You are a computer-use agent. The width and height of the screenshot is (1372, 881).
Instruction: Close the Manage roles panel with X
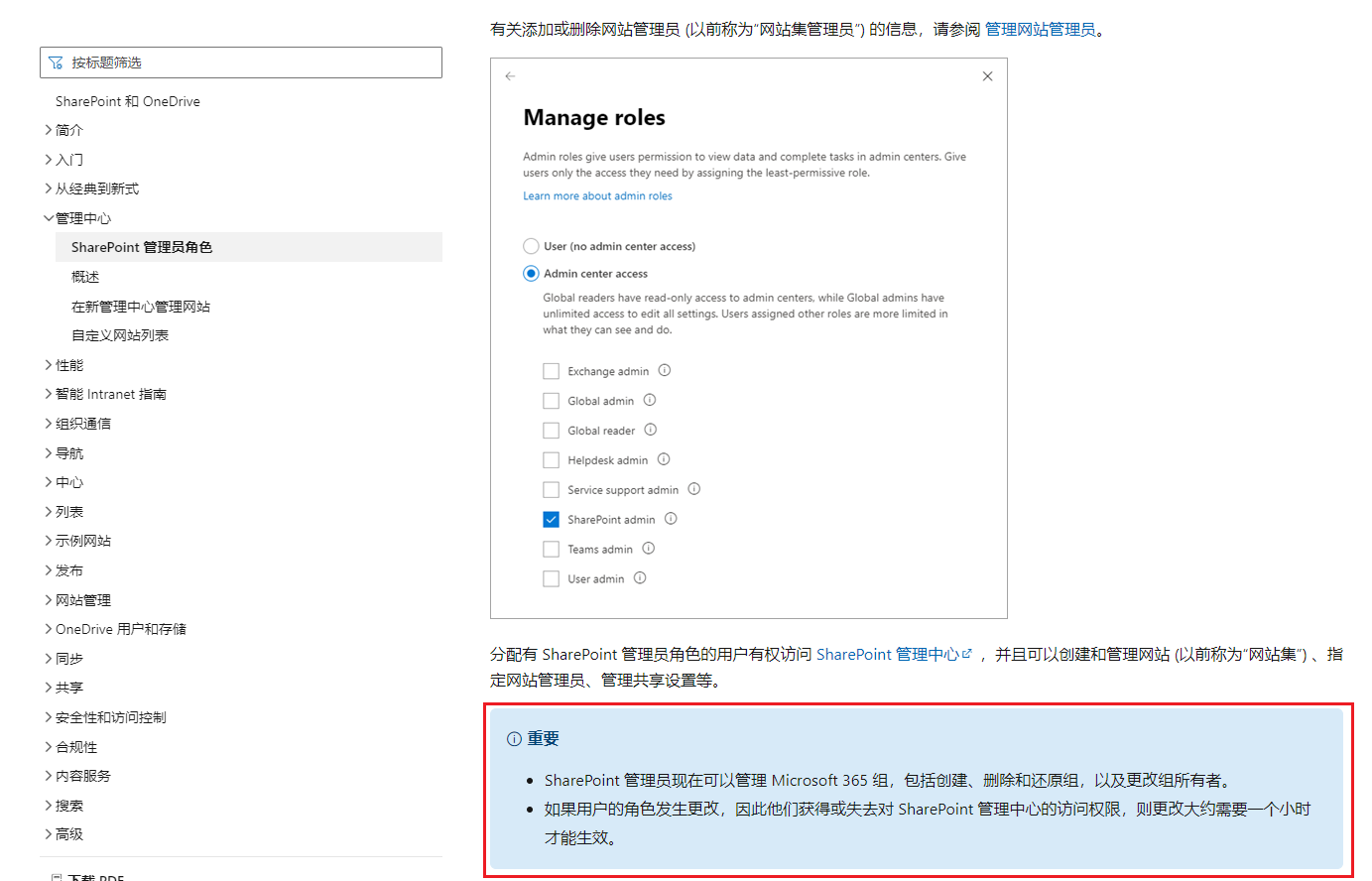(x=987, y=76)
